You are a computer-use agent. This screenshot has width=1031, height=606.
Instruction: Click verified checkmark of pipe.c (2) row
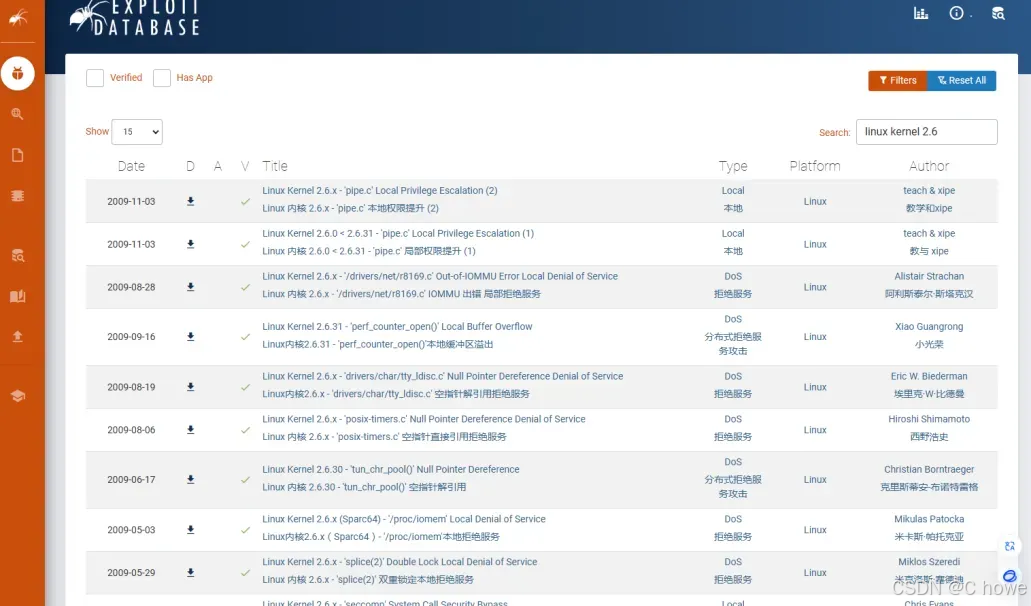tap(245, 201)
